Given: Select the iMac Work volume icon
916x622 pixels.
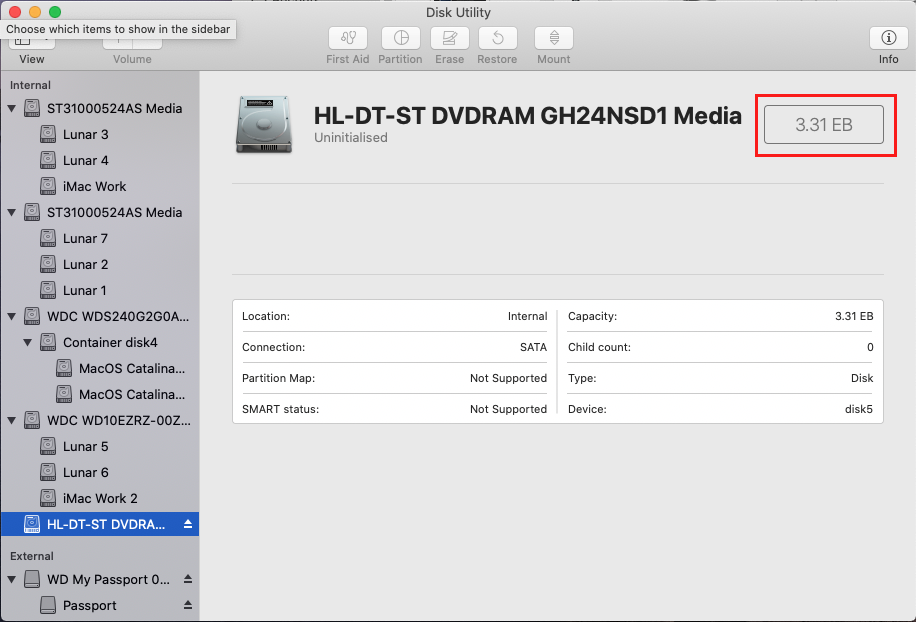Looking at the screenshot, I should (48, 186).
